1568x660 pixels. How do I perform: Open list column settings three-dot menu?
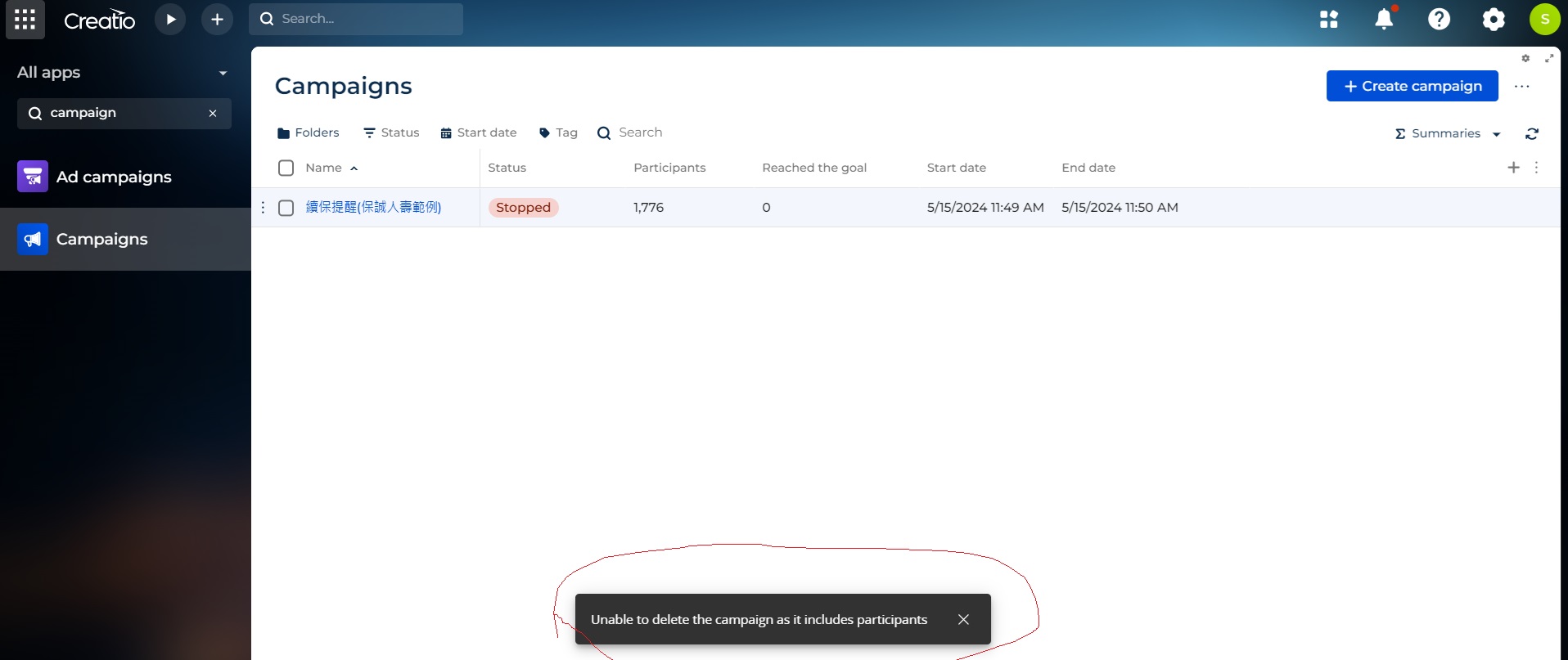1537,167
